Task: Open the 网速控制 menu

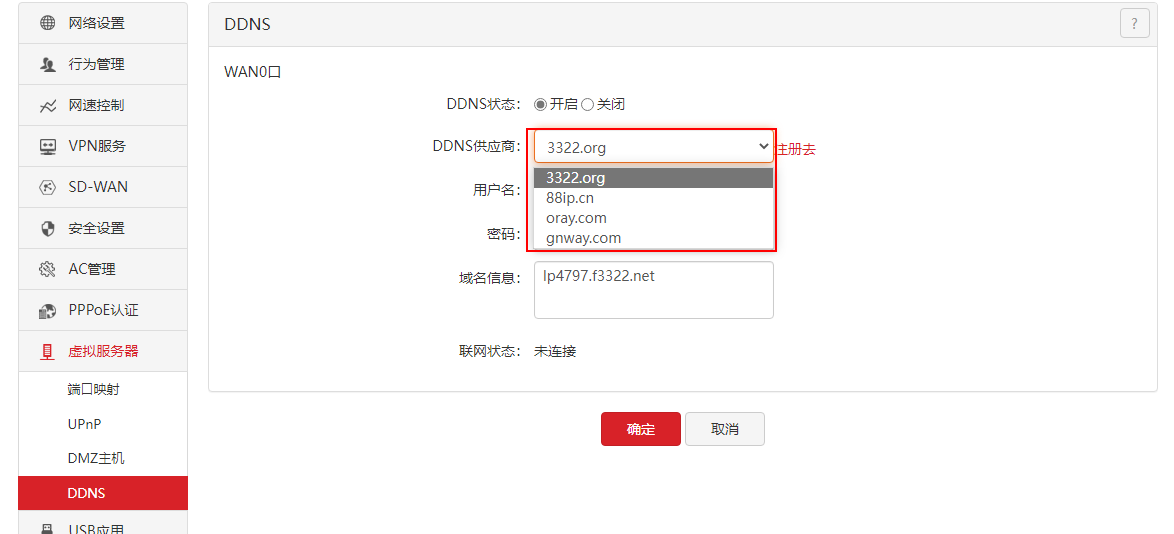Action: pos(103,106)
